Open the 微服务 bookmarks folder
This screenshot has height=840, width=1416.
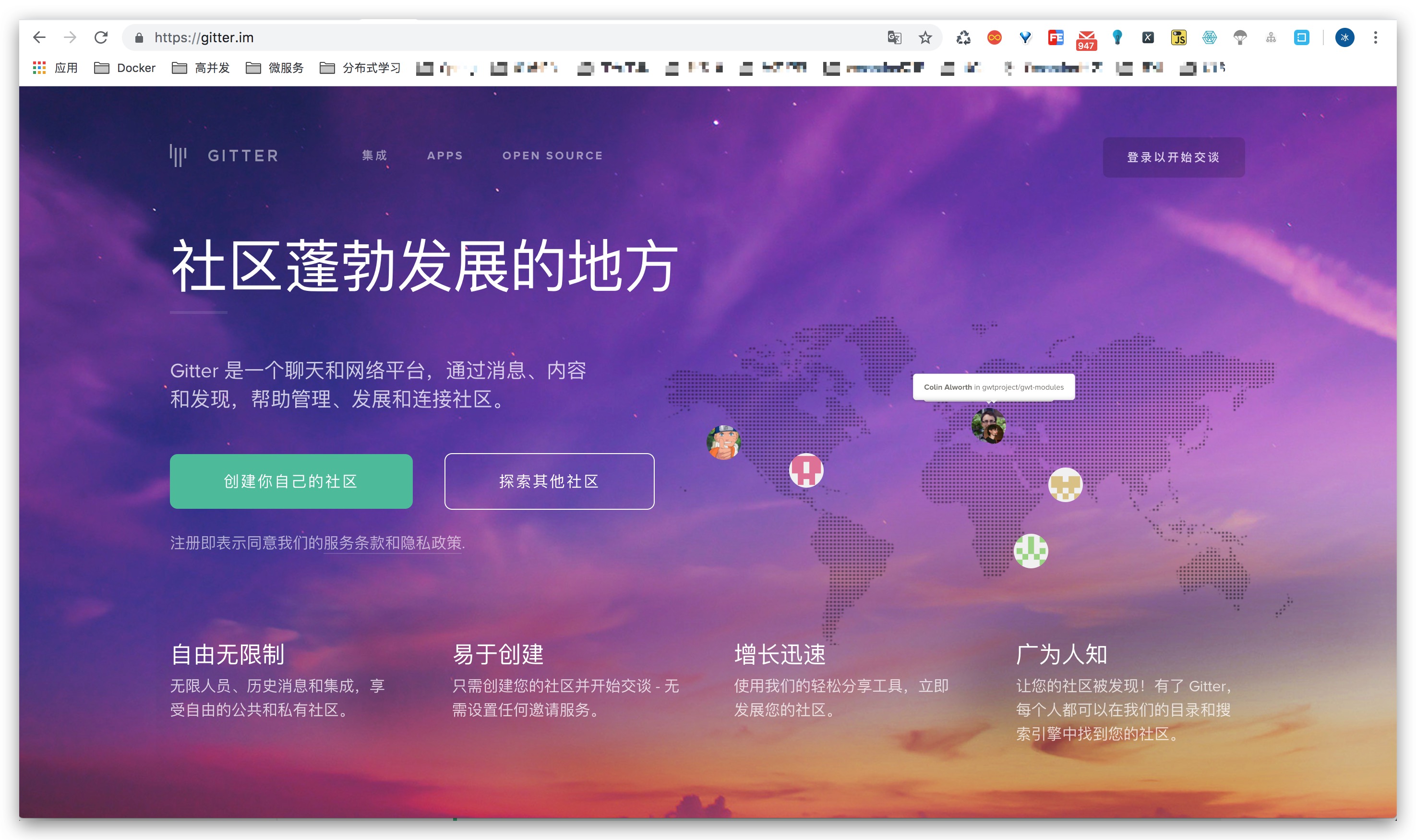pyautogui.click(x=275, y=68)
